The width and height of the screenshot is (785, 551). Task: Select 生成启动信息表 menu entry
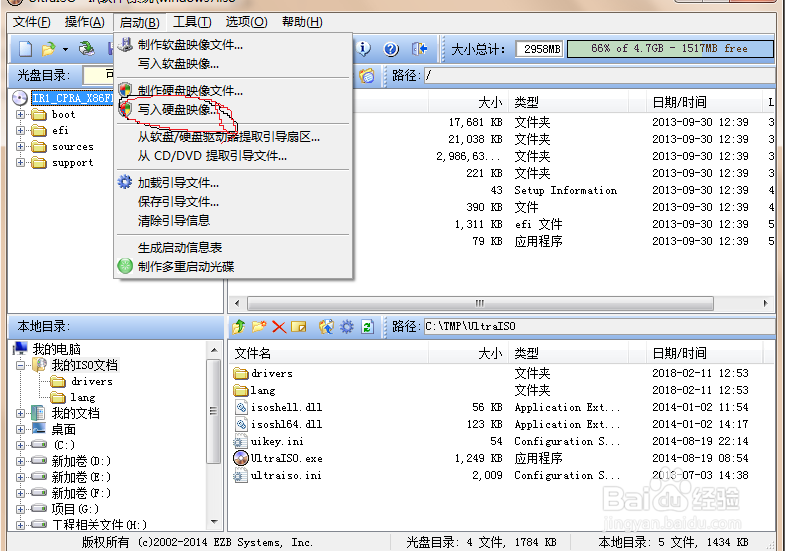(180, 247)
